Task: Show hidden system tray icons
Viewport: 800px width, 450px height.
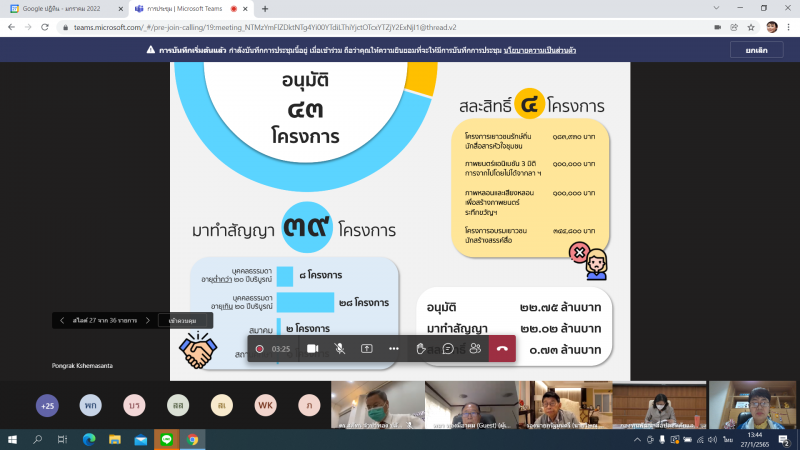Action: pyautogui.click(x=637, y=439)
